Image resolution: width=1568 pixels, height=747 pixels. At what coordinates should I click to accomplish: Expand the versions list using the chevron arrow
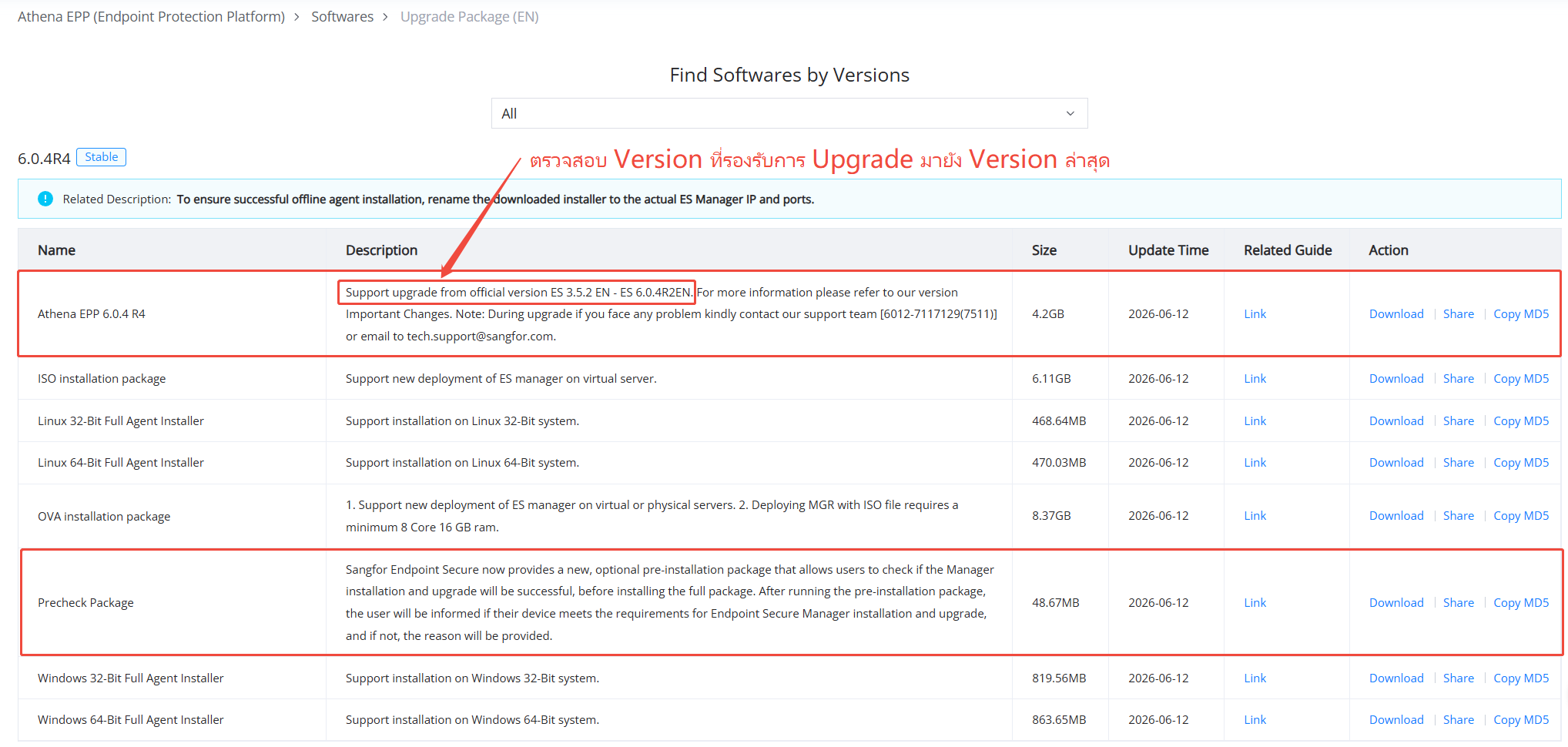point(1070,113)
